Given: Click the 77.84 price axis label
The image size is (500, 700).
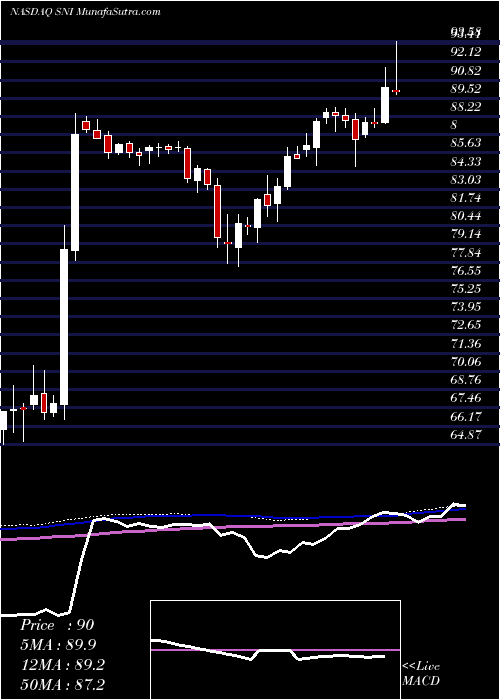Looking at the screenshot, I should [466, 252].
